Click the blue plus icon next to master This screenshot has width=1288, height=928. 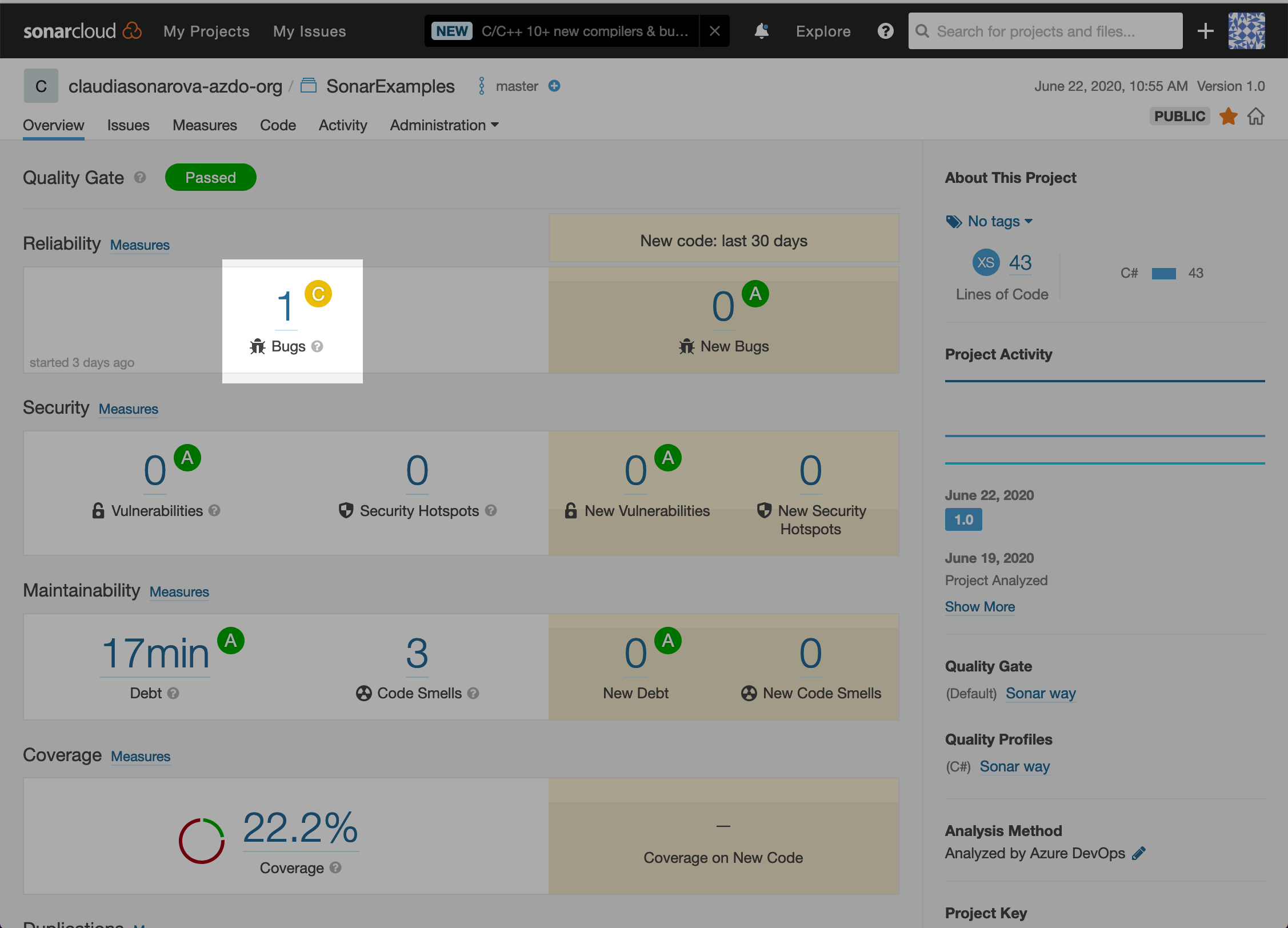[x=554, y=86]
